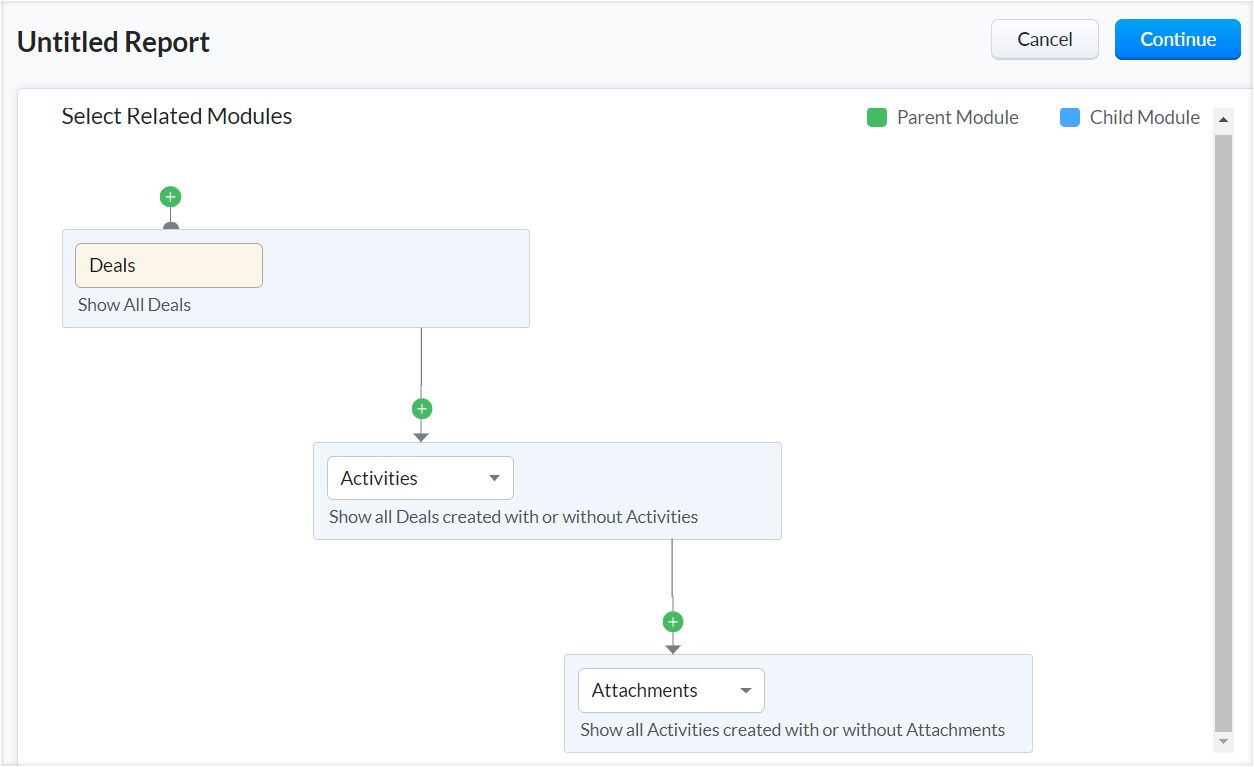Click "Show all Activities created with or without Attachments"
Image resolution: width=1254 pixels, height=767 pixels.
(792, 730)
